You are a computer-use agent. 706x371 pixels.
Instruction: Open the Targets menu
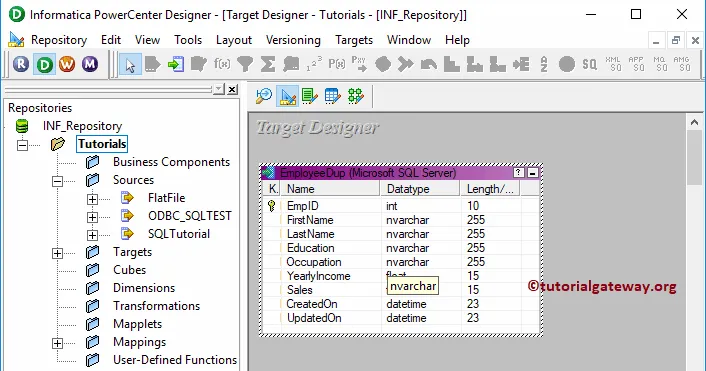(354, 40)
